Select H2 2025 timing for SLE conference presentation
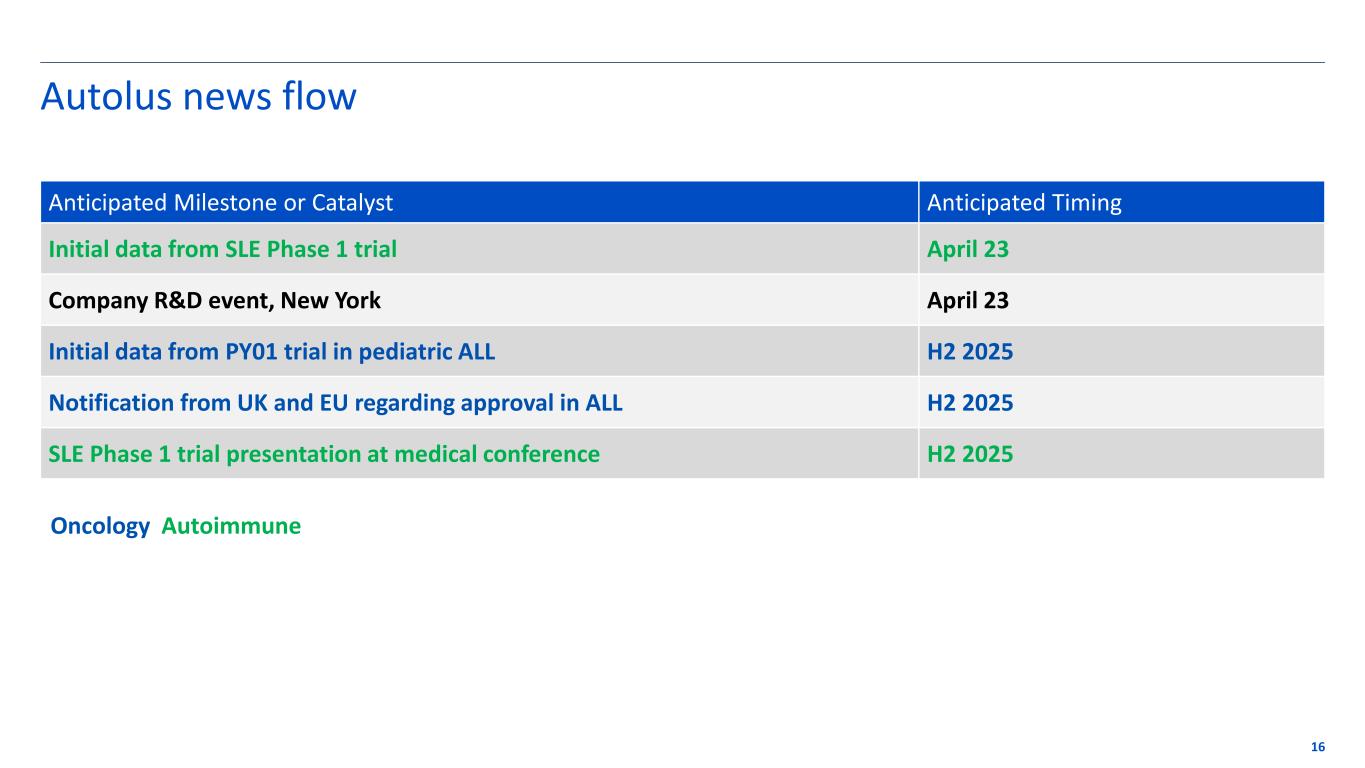1365x768 pixels. 970,454
